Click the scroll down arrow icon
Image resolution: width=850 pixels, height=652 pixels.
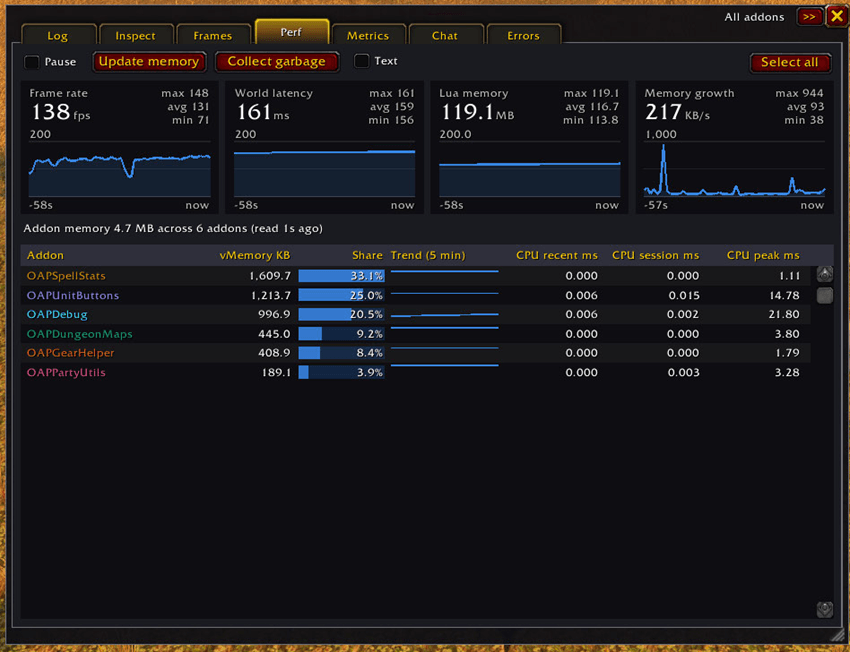825,609
